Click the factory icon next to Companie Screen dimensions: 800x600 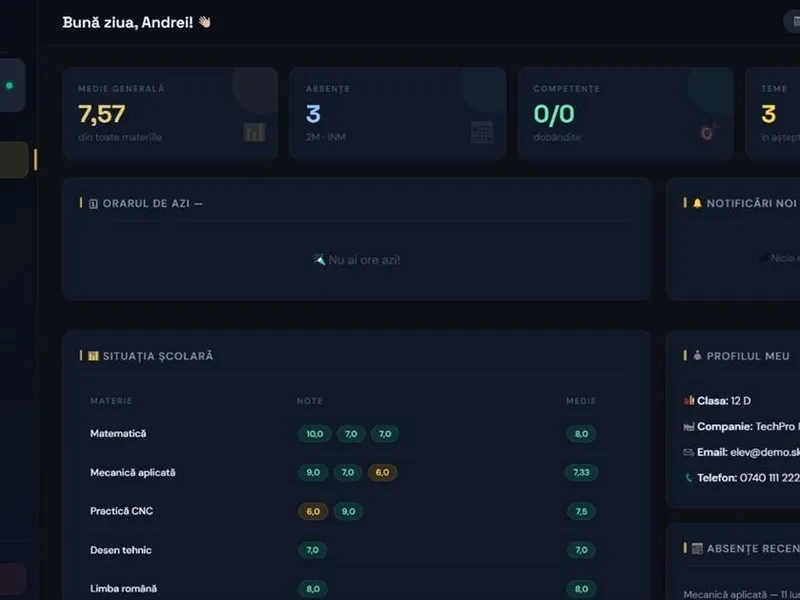[689, 427]
